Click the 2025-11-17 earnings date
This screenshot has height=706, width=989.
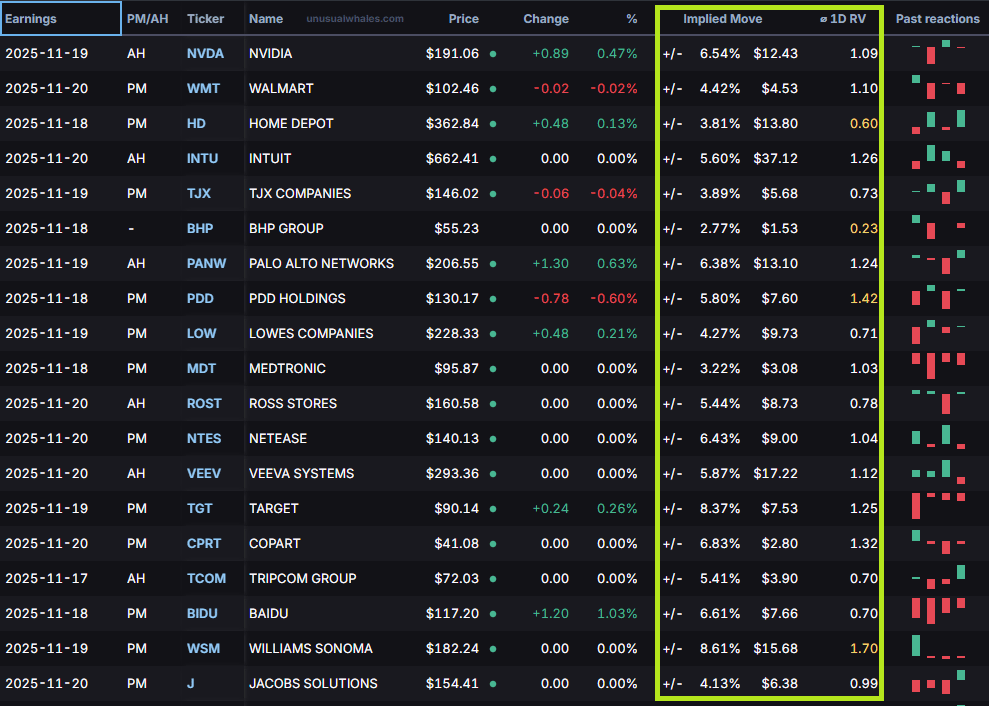pyautogui.click(x=47, y=579)
